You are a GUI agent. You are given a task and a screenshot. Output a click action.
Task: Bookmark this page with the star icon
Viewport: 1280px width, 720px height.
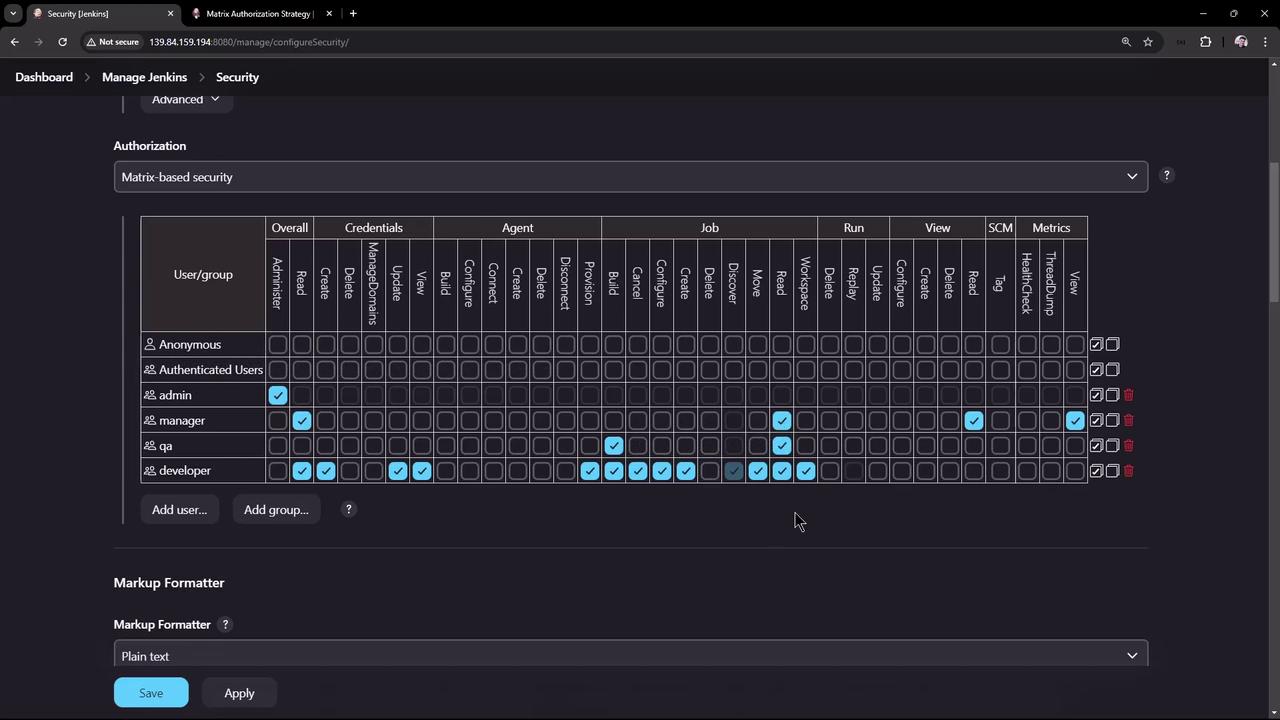click(x=1148, y=42)
